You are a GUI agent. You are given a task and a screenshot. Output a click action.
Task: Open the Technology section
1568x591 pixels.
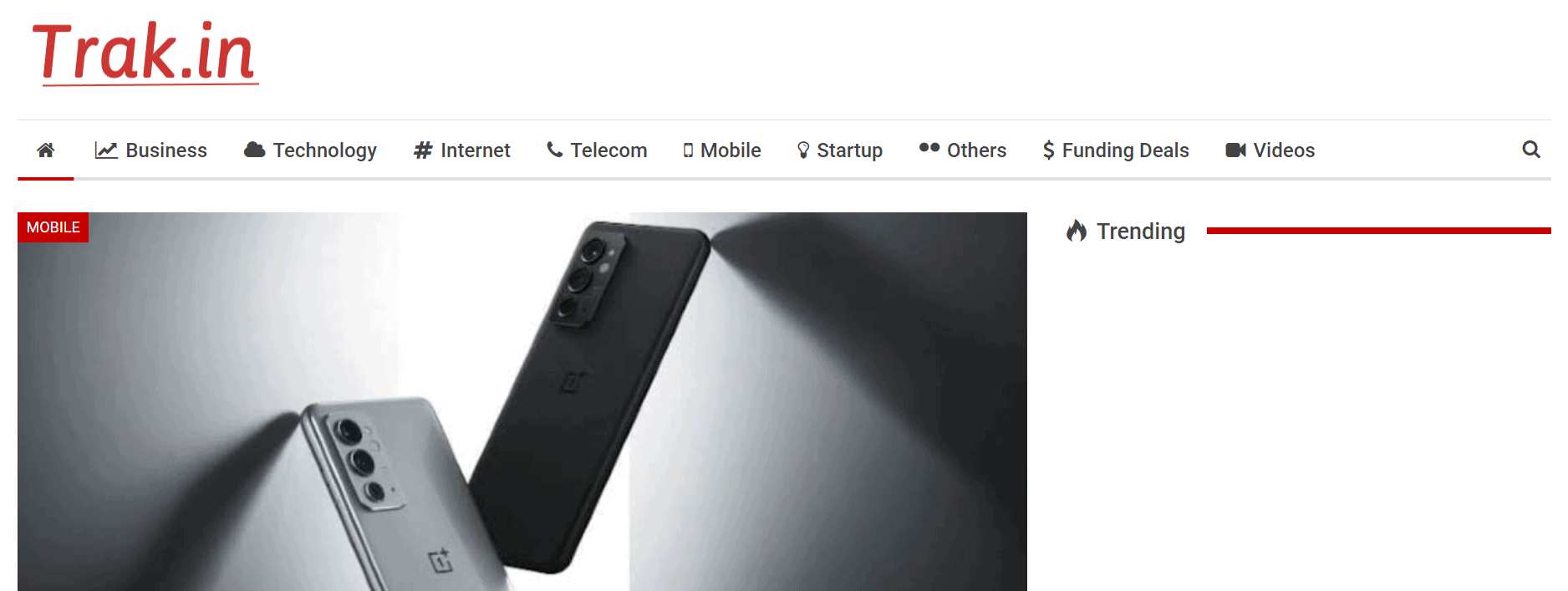[x=325, y=150]
